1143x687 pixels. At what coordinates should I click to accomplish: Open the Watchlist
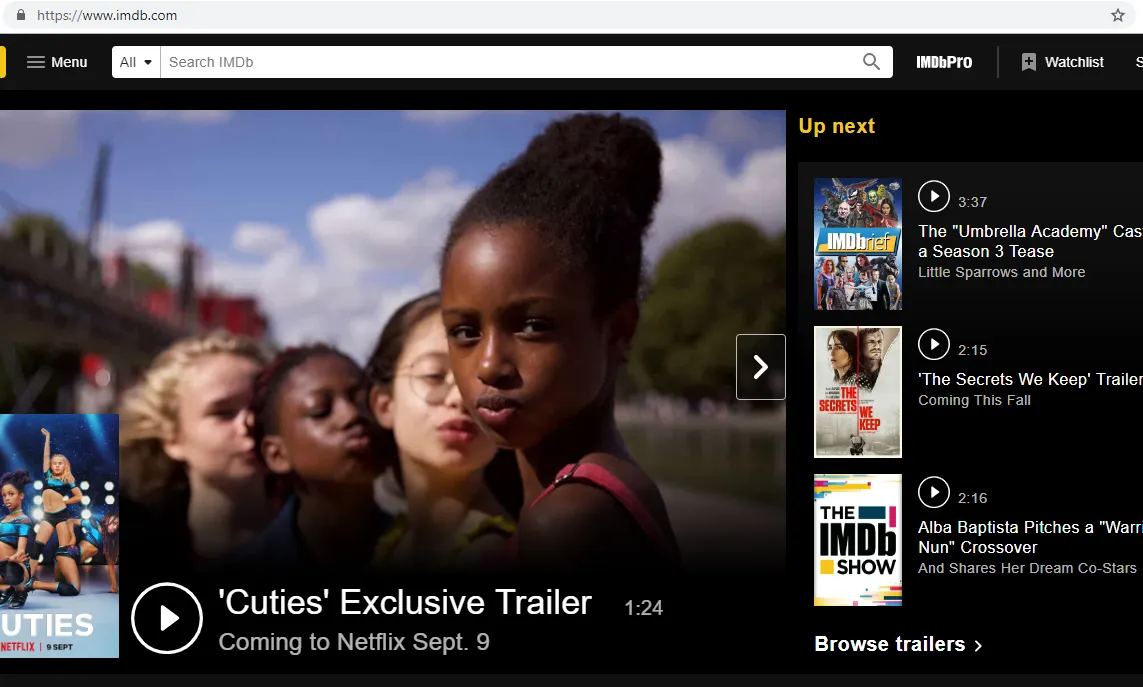1062,62
